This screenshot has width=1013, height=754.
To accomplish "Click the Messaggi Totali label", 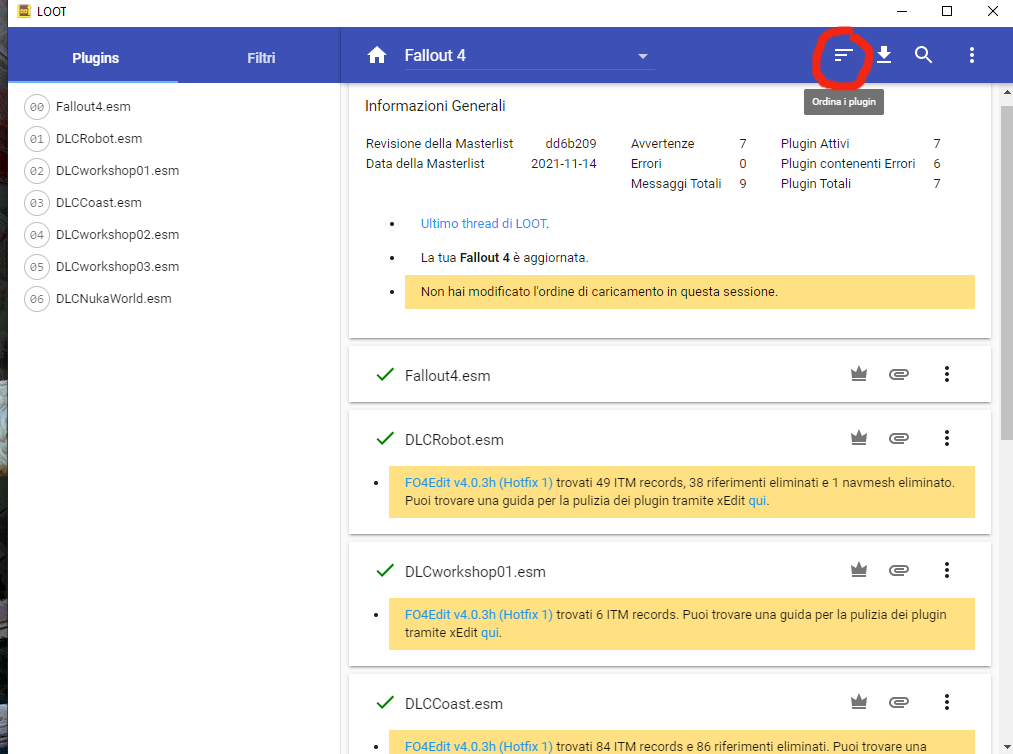I will pos(676,183).
